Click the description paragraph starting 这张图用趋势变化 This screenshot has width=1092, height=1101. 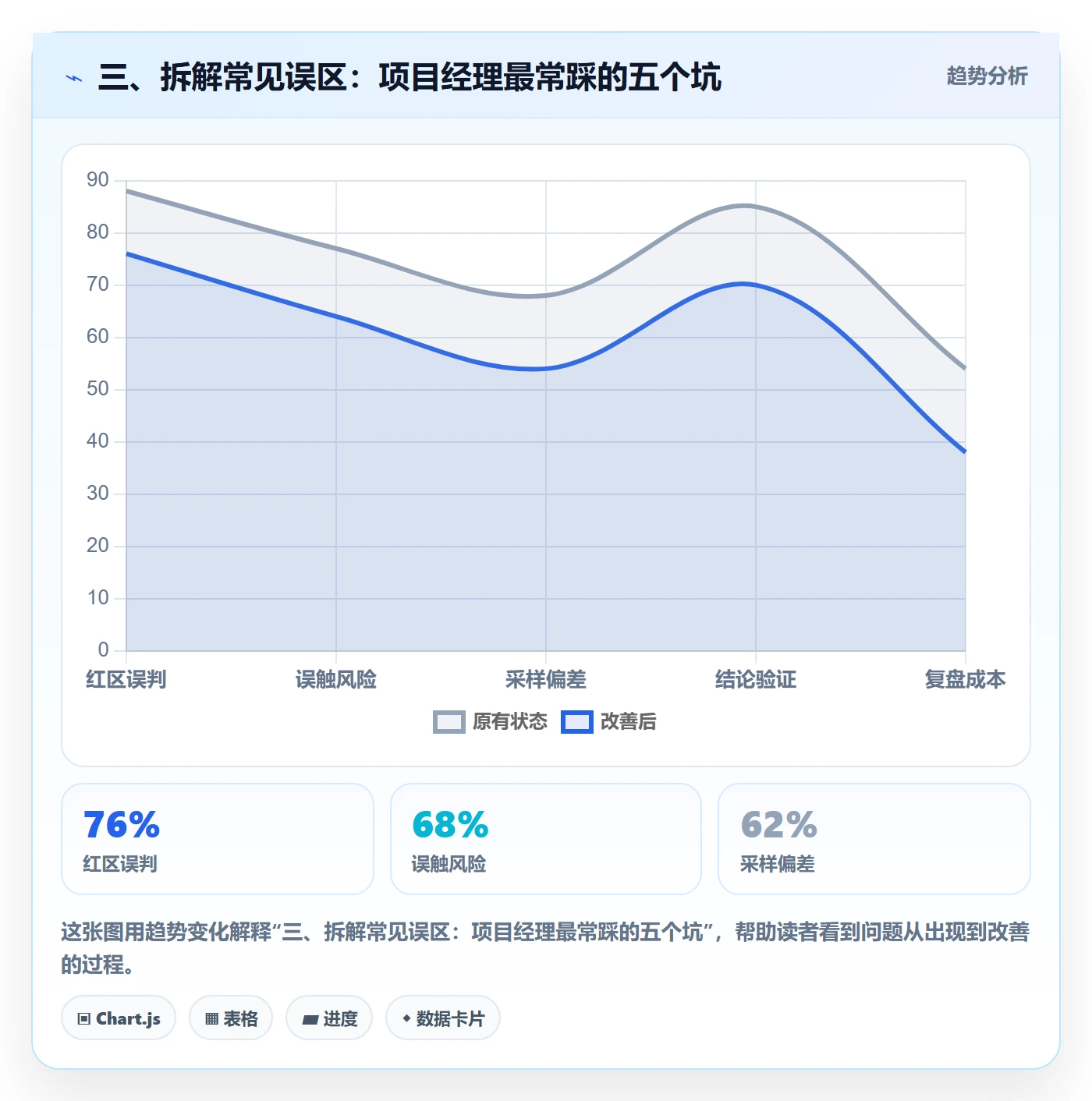545,948
